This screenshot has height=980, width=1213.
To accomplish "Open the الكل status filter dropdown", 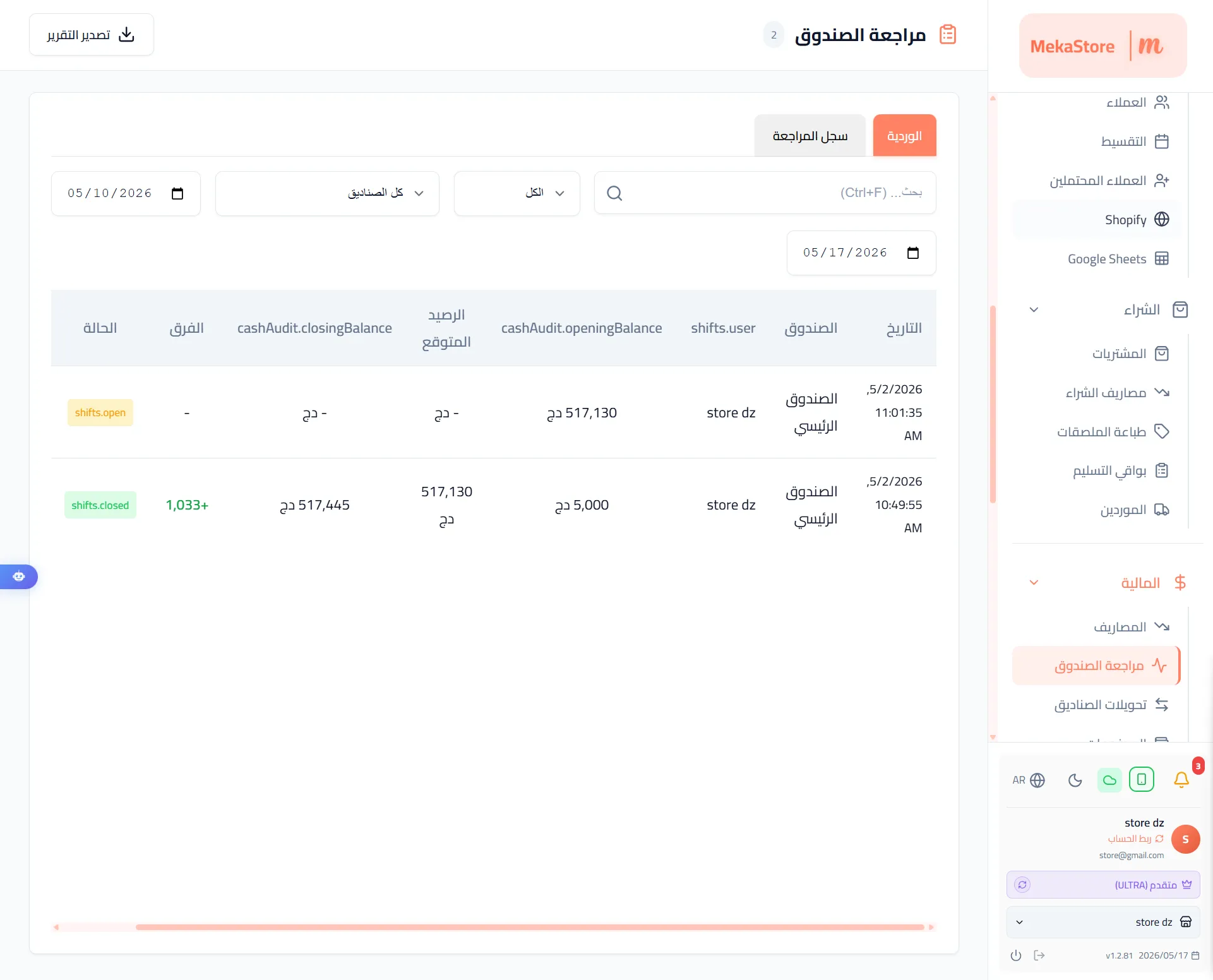I will pos(517,193).
